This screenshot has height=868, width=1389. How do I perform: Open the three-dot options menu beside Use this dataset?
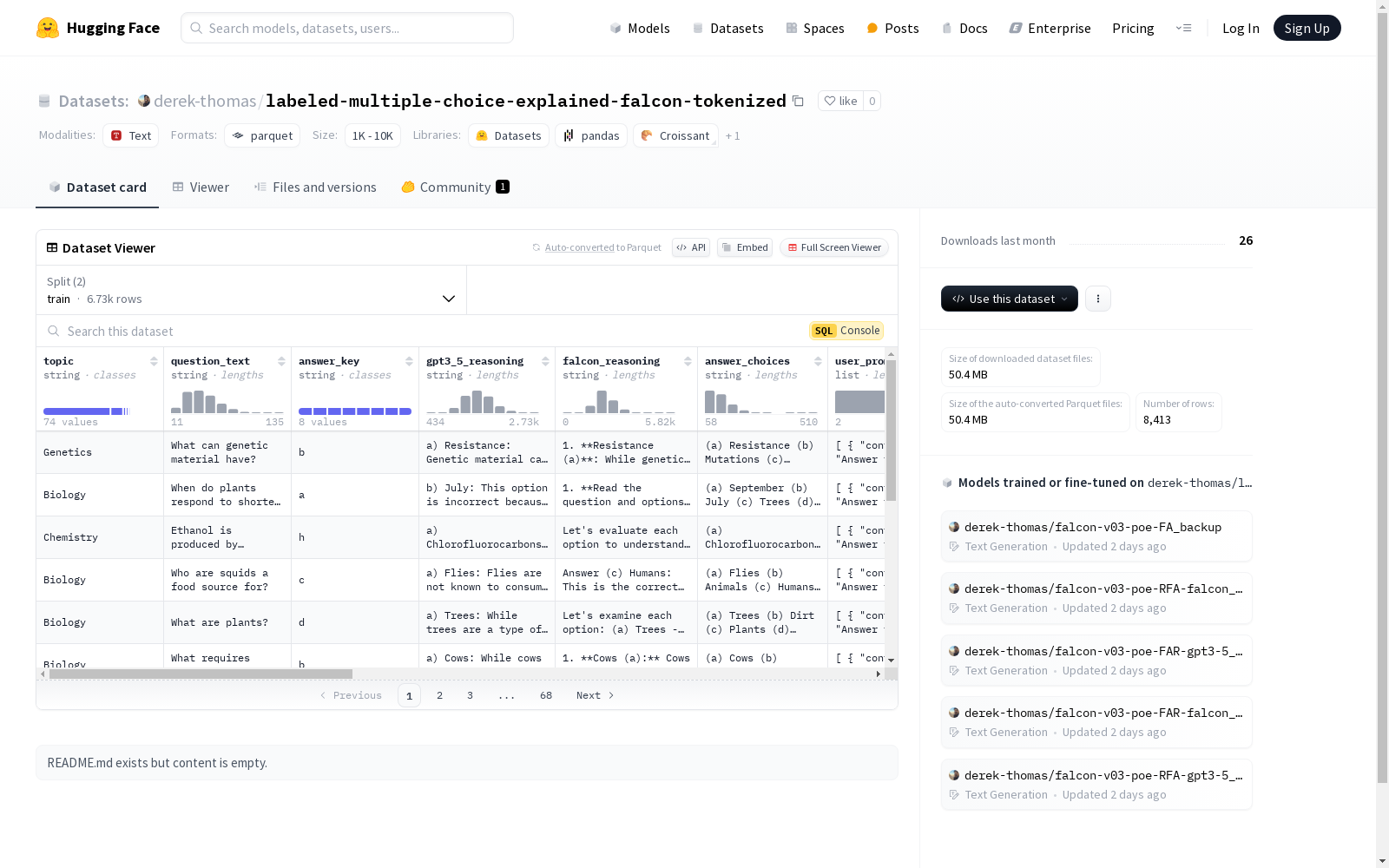click(x=1098, y=299)
